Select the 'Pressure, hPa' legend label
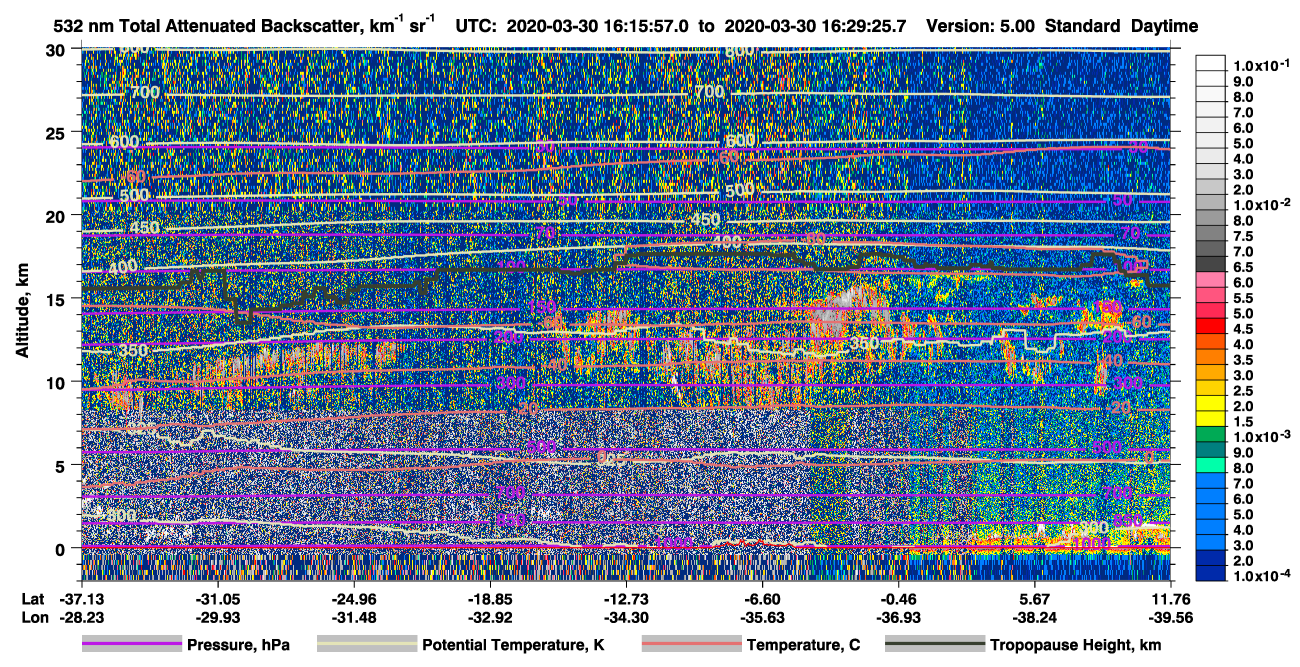The image size is (1300, 667). (238, 645)
